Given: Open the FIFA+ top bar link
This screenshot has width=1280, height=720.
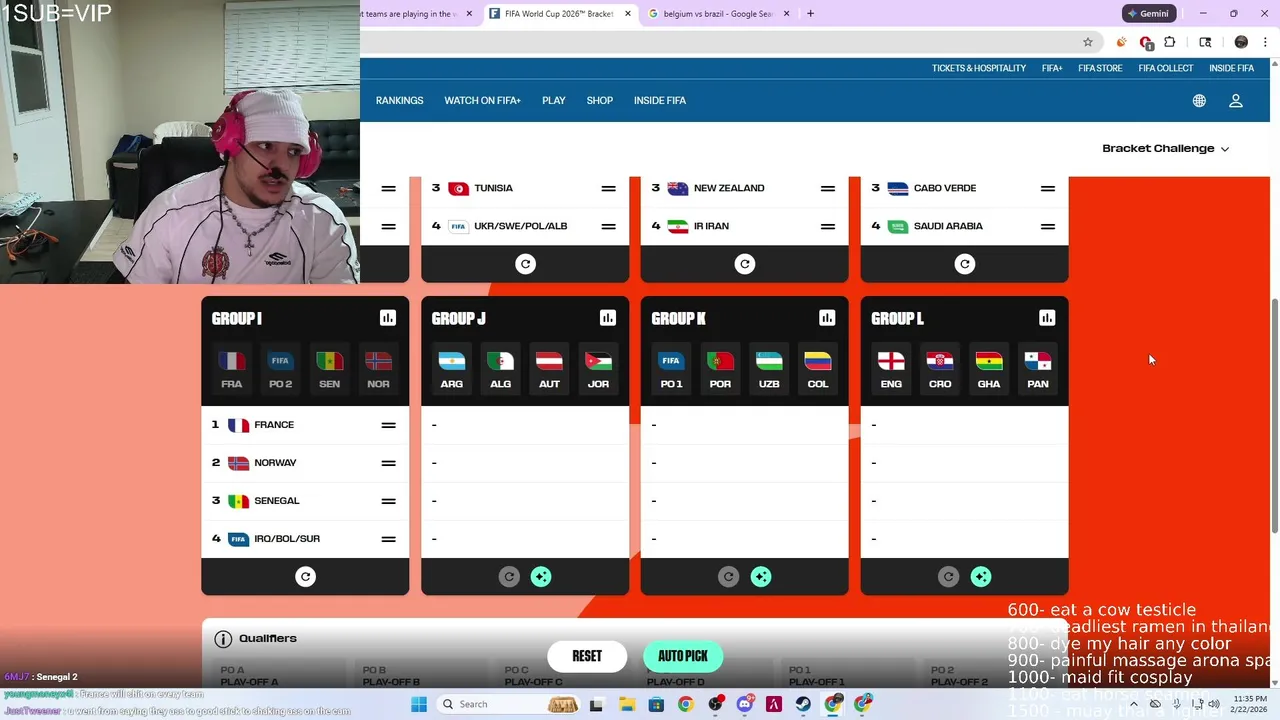Looking at the screenshot, I should click(1052, 68).
